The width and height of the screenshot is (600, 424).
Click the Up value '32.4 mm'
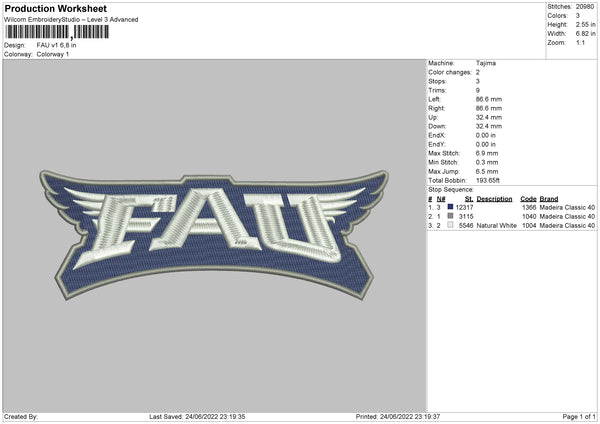pos(489,117)
